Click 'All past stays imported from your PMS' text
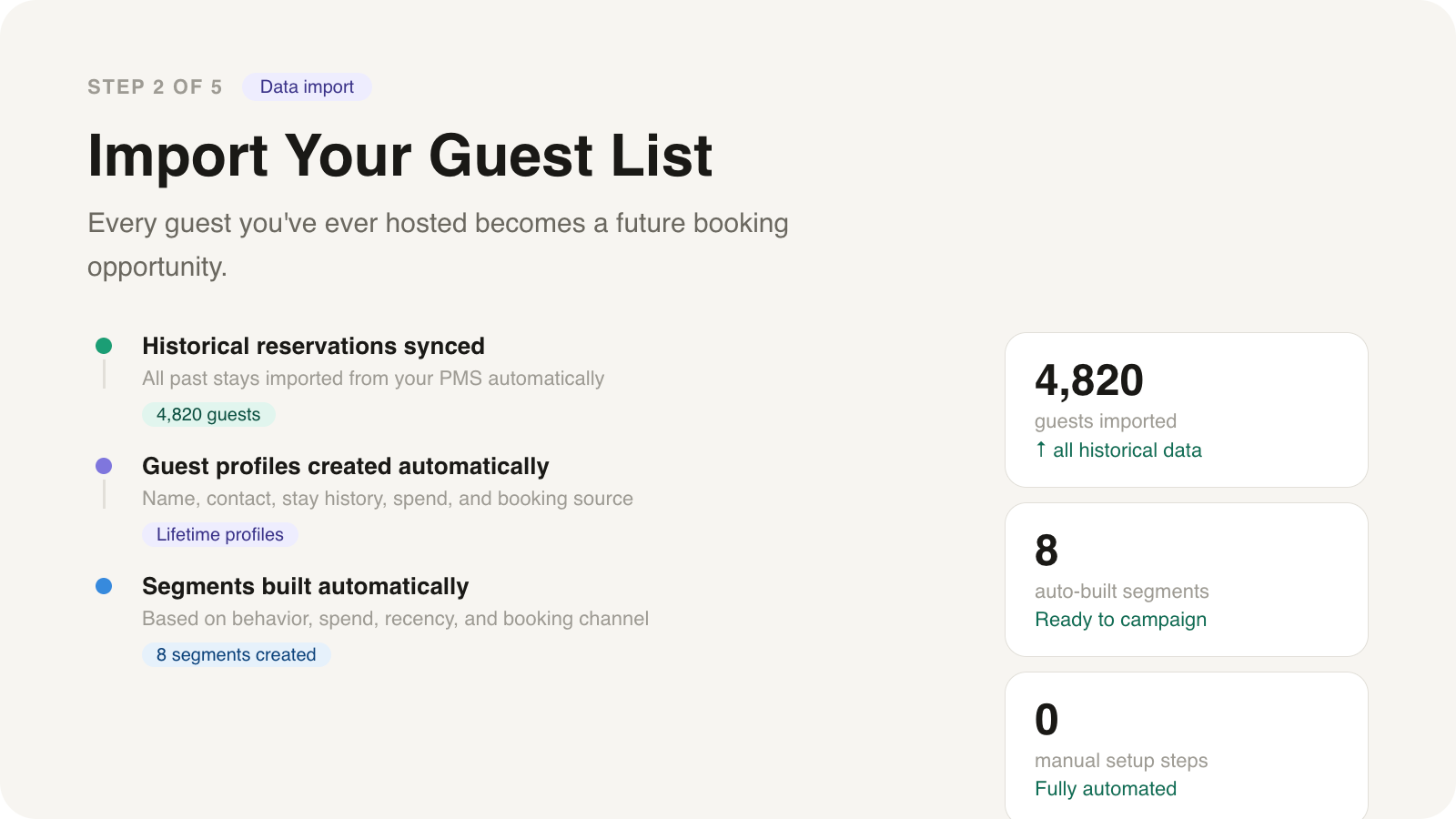This screenshot has height=819, width=1456. (x=373, y=379)
